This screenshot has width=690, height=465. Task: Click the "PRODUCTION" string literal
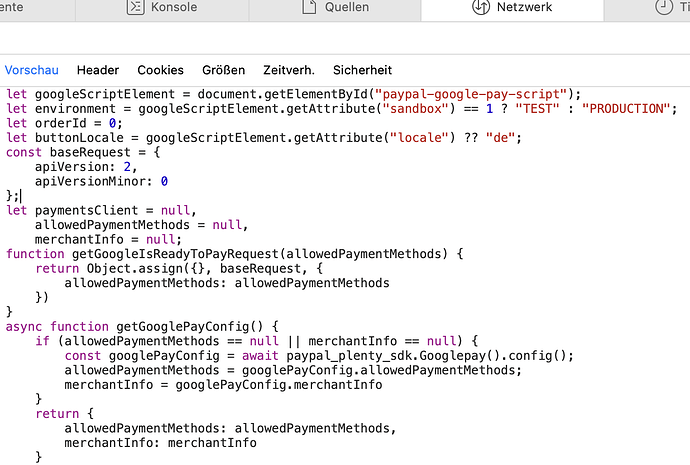click(x=626, y=109)
